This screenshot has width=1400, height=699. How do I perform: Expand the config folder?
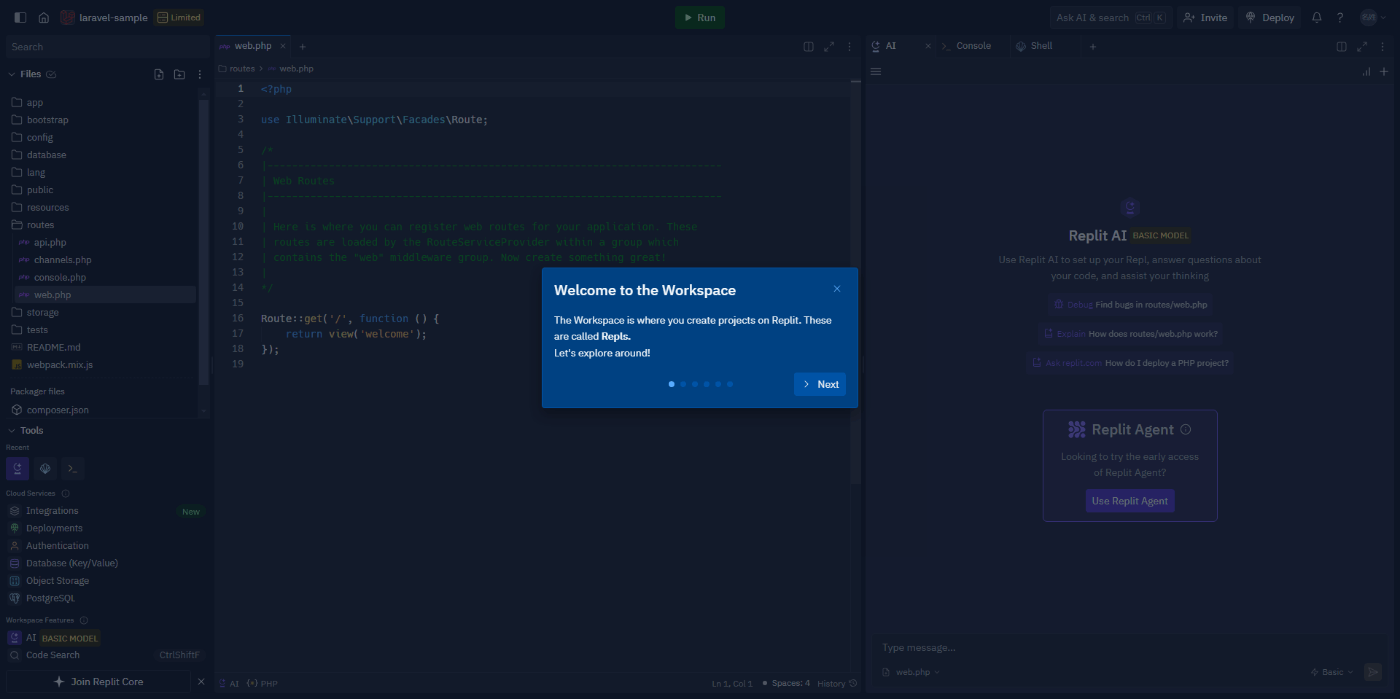coord(102,137)
